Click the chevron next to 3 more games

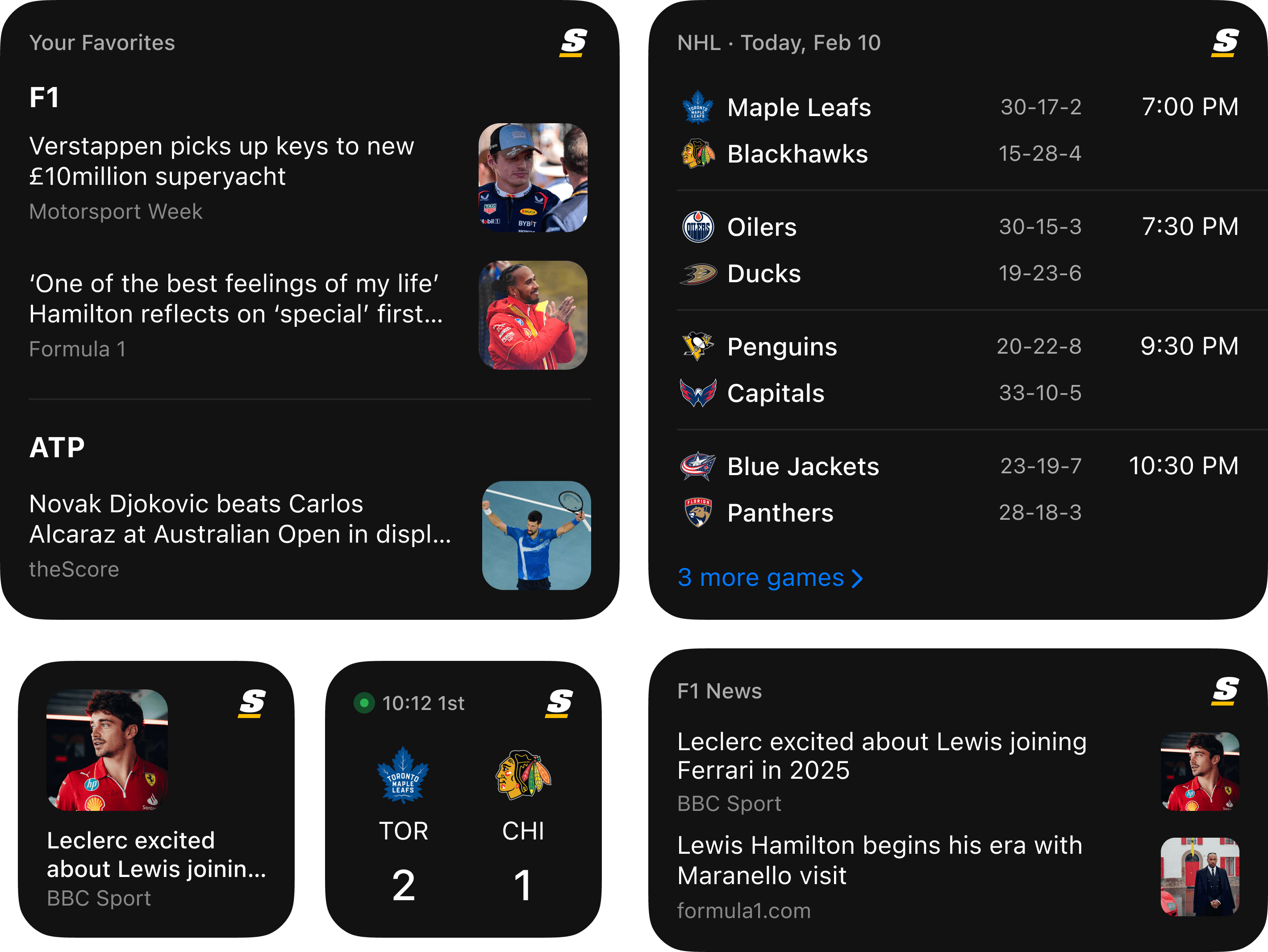tap(857, 578)
